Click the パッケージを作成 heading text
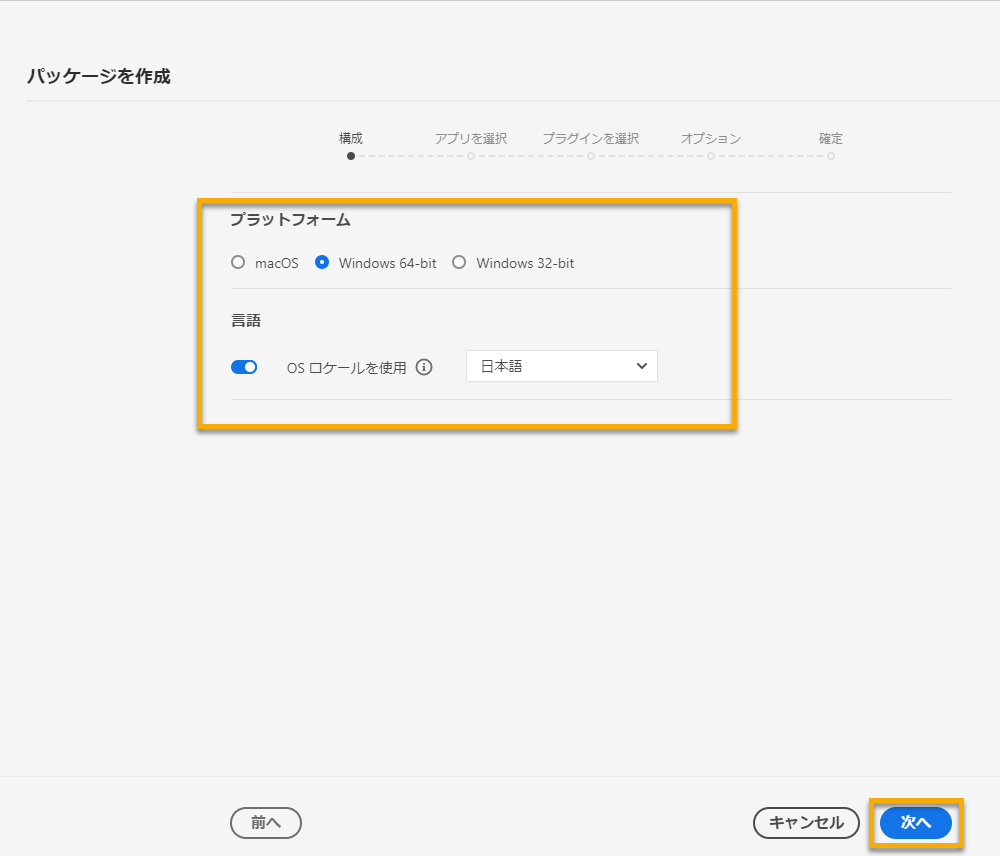 click(99, 76)
